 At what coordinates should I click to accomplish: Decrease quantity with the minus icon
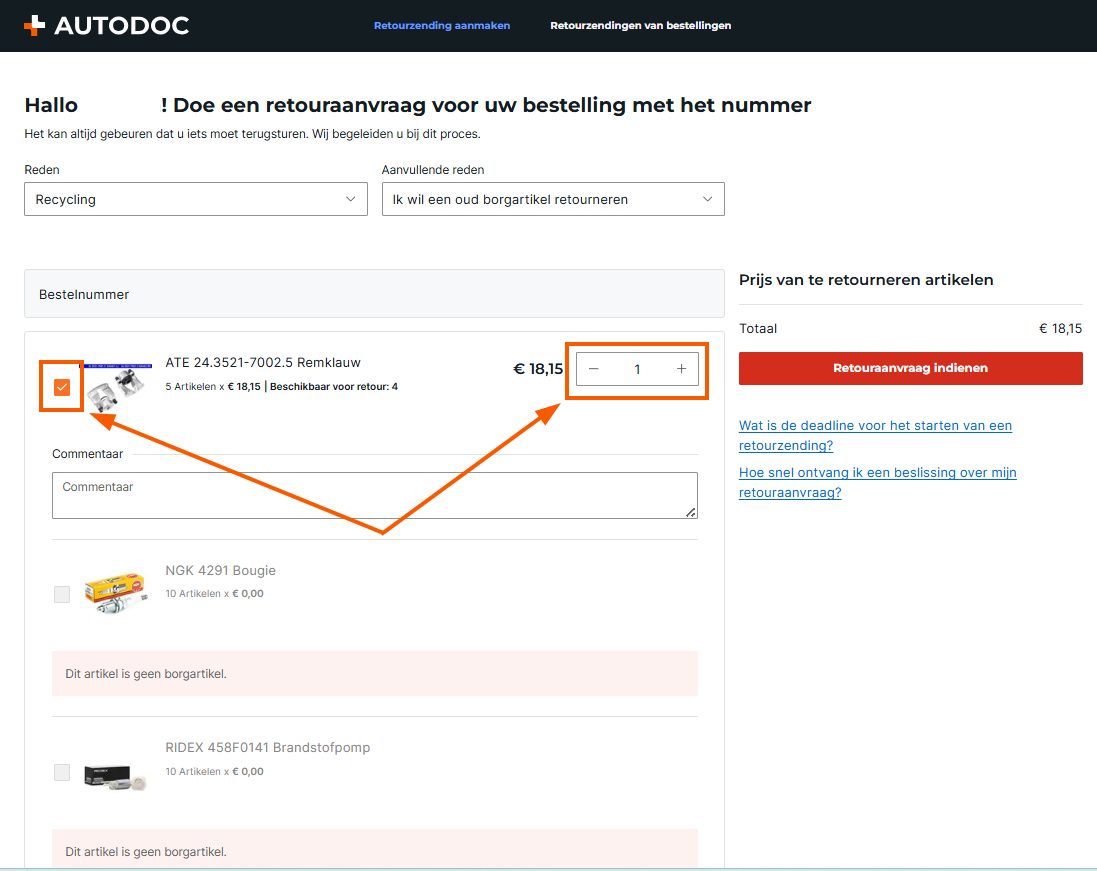(594, 369)
